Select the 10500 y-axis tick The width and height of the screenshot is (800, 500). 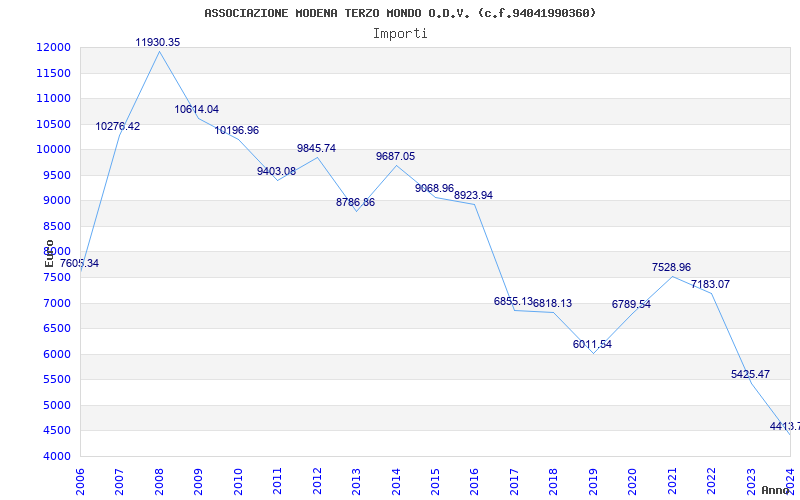coord(54,124)
